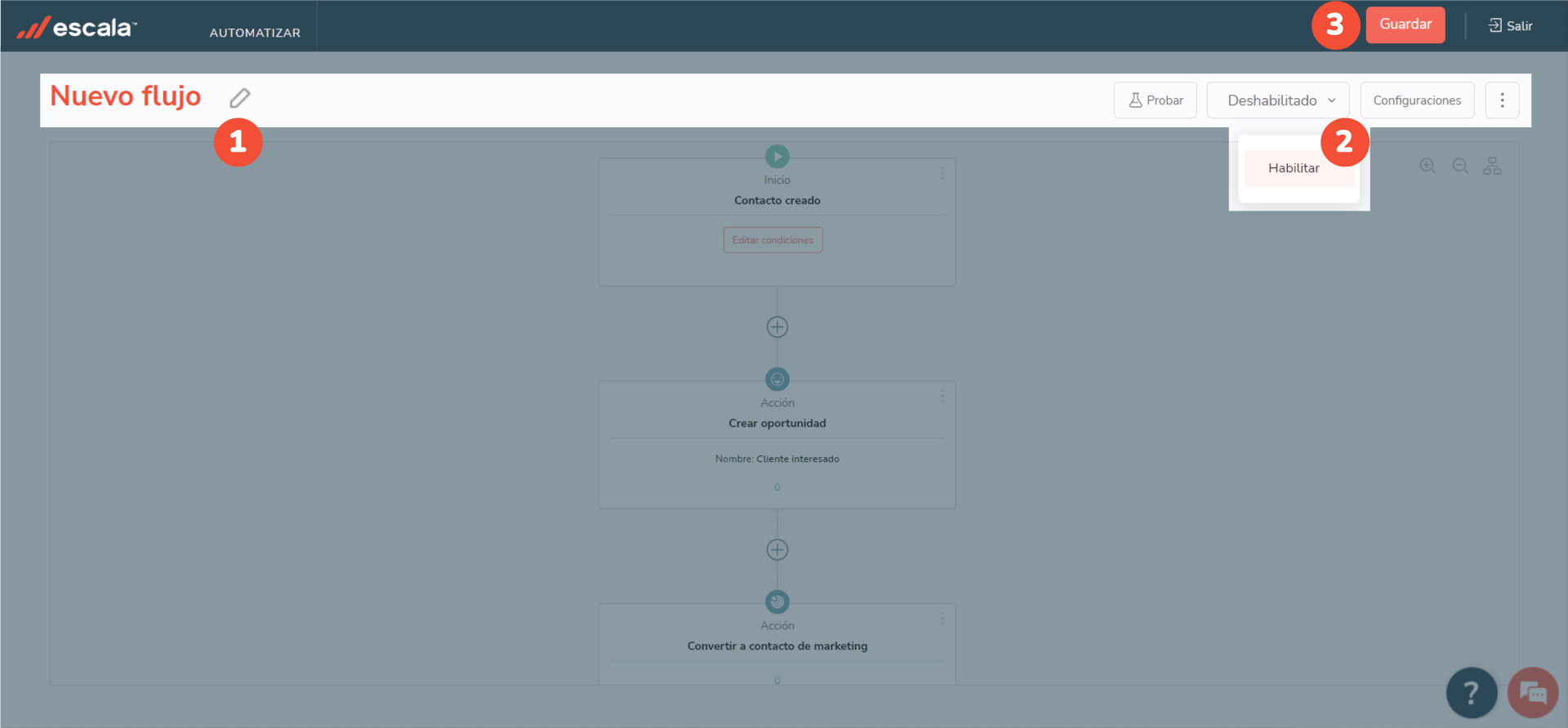Open Configuraciones settings

point(1417,100)
